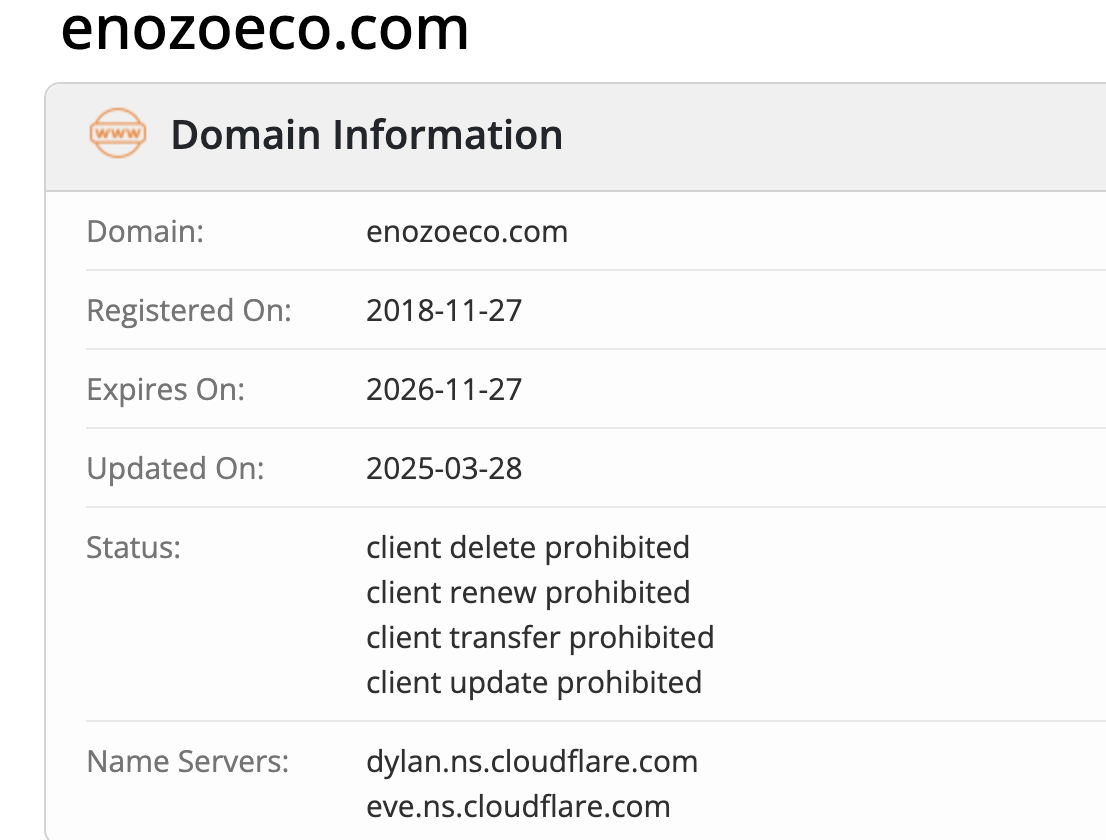Select the eve.ns.cloudflare.com name server

click(x=518, y=806)
